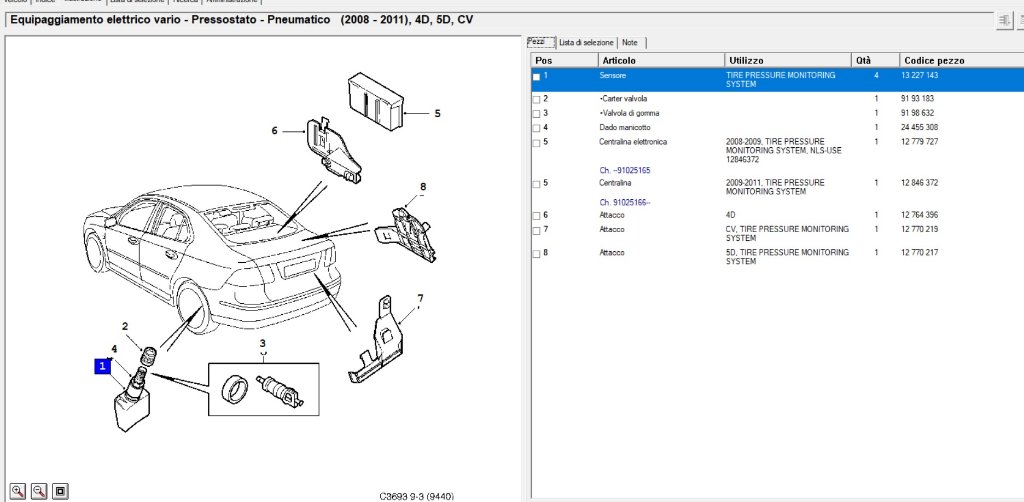Zoom in on the parts diagram
This screenshot has height=502, width=1024.
click(17, 491)
